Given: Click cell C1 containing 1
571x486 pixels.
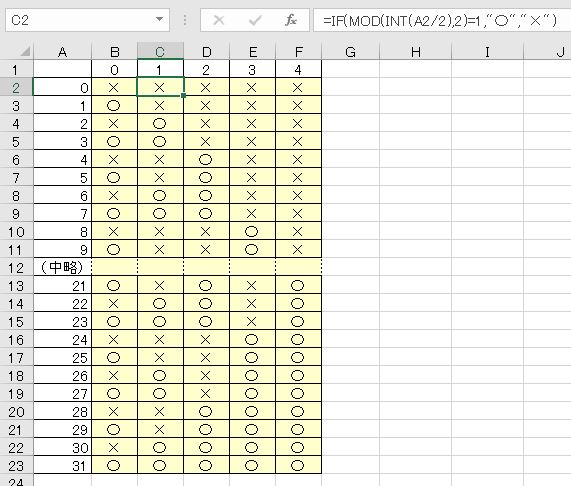Looking at the screenshot, I should (x=160, y=69).
